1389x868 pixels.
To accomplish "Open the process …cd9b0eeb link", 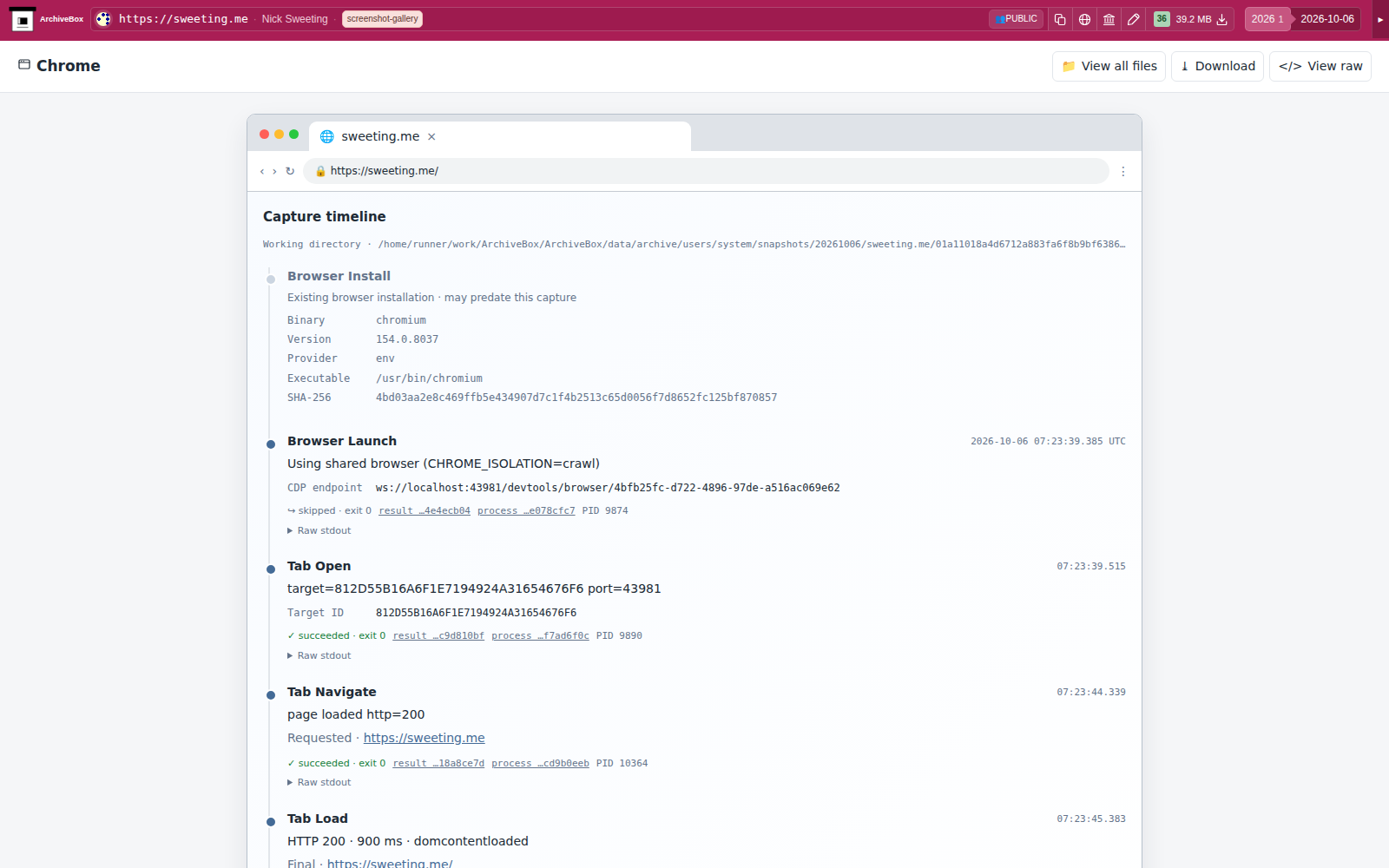I will 540,763.
